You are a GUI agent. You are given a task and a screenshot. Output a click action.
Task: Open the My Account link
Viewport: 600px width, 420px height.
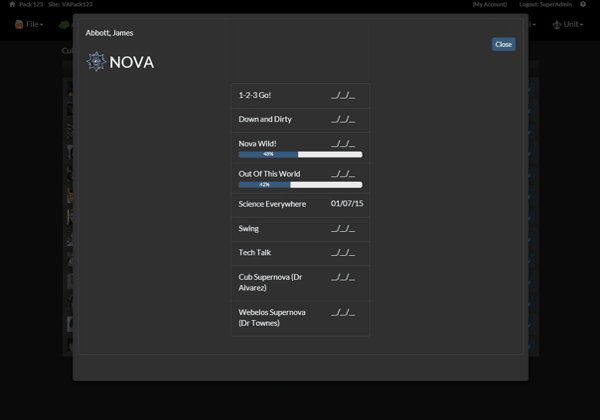pyautogui.click(x=490, y=4)
